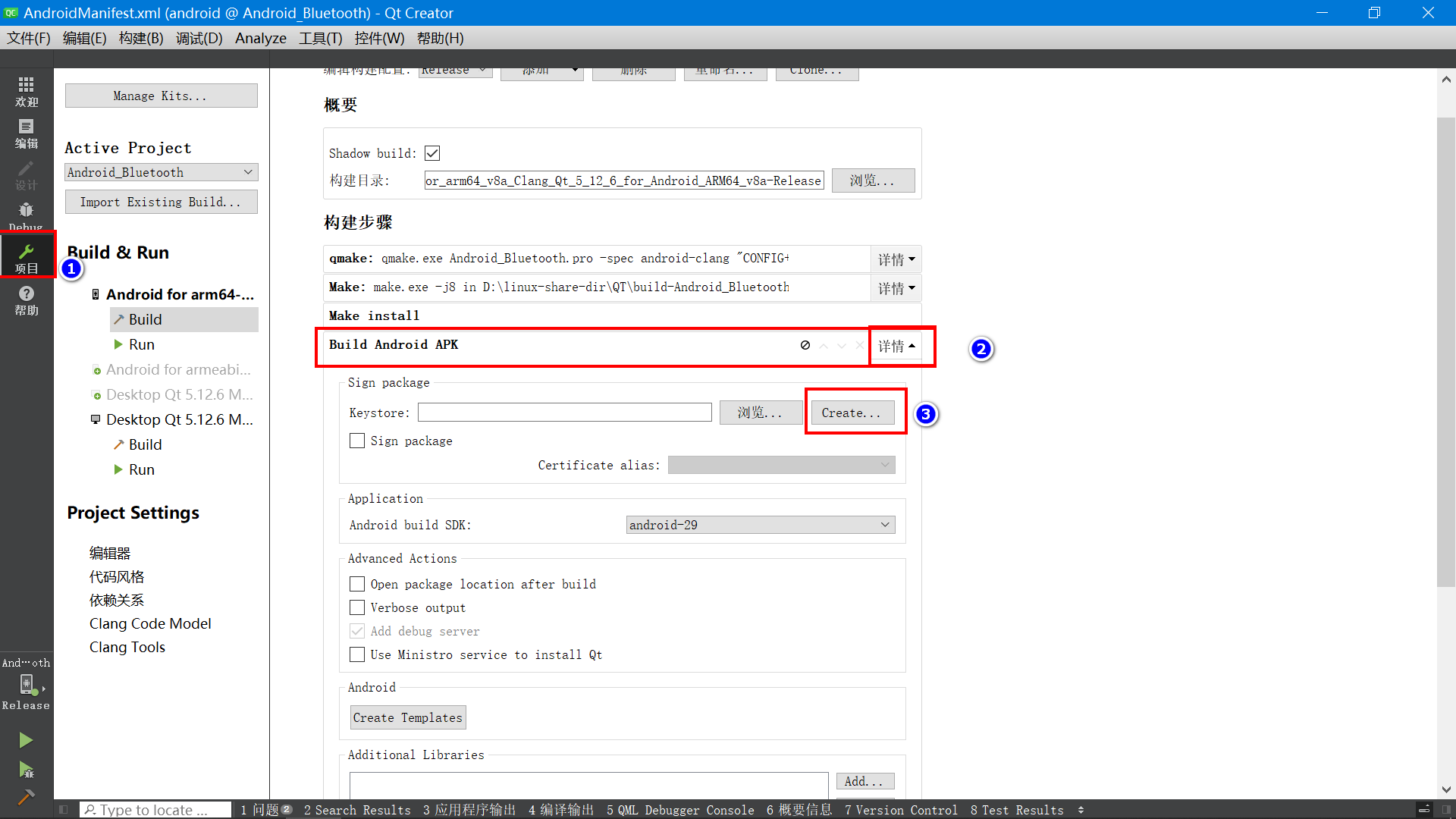Open Android build SDK combo box

(760, 525)
